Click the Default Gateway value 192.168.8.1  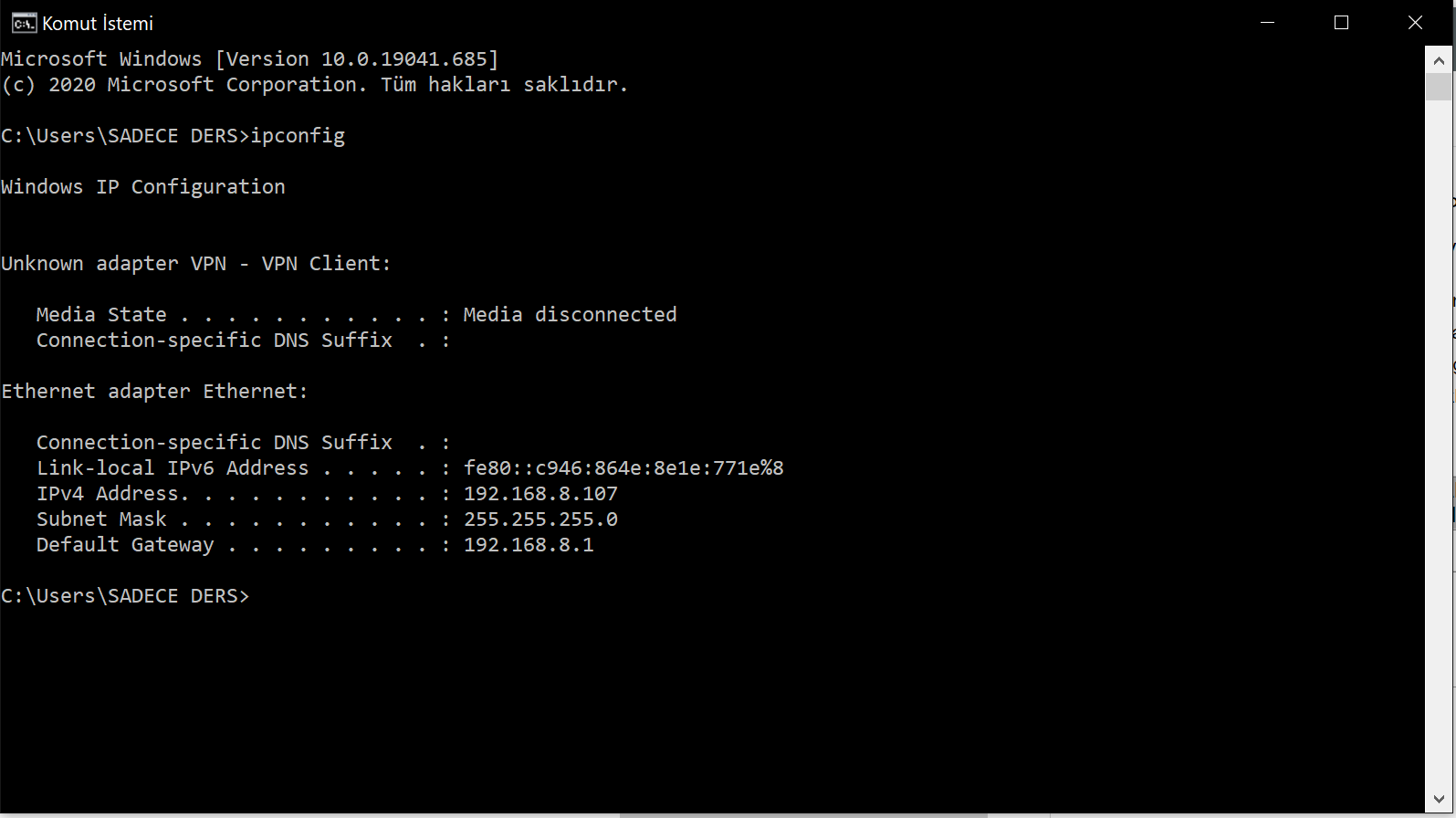pos(529,545)
